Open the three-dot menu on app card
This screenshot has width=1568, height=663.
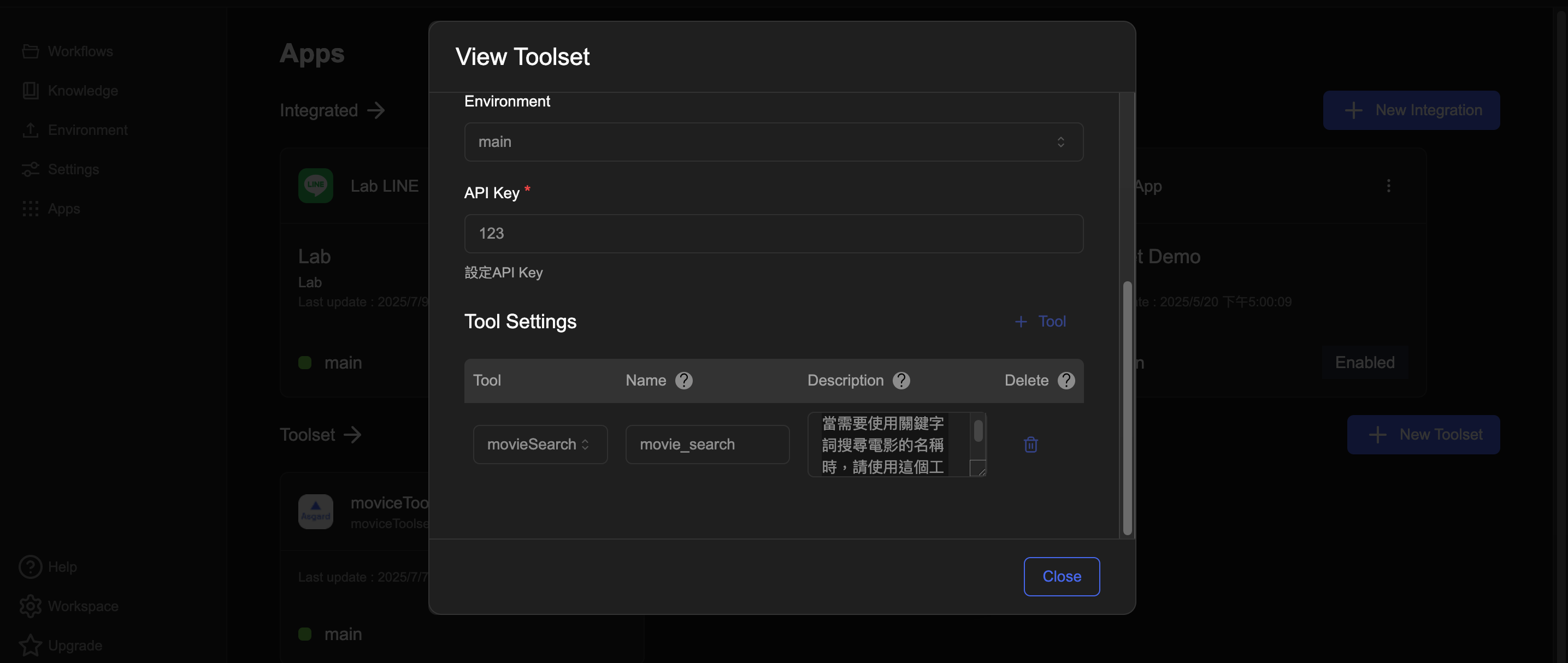point(1388,186)
